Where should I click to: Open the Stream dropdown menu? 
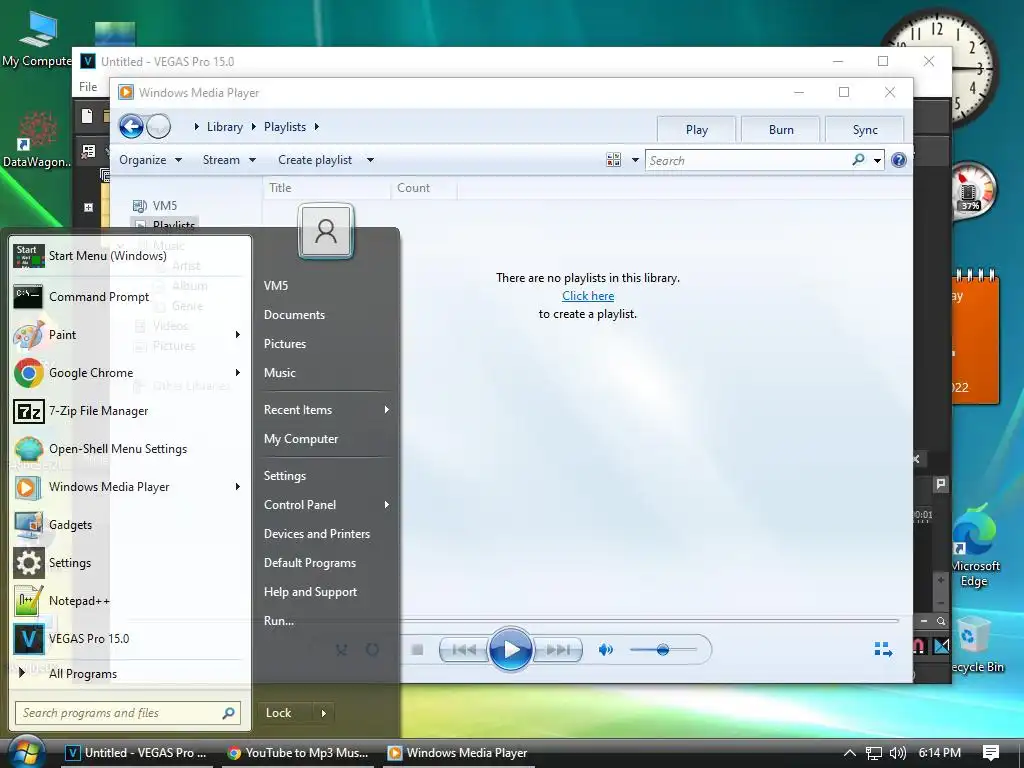pos(229,160)
